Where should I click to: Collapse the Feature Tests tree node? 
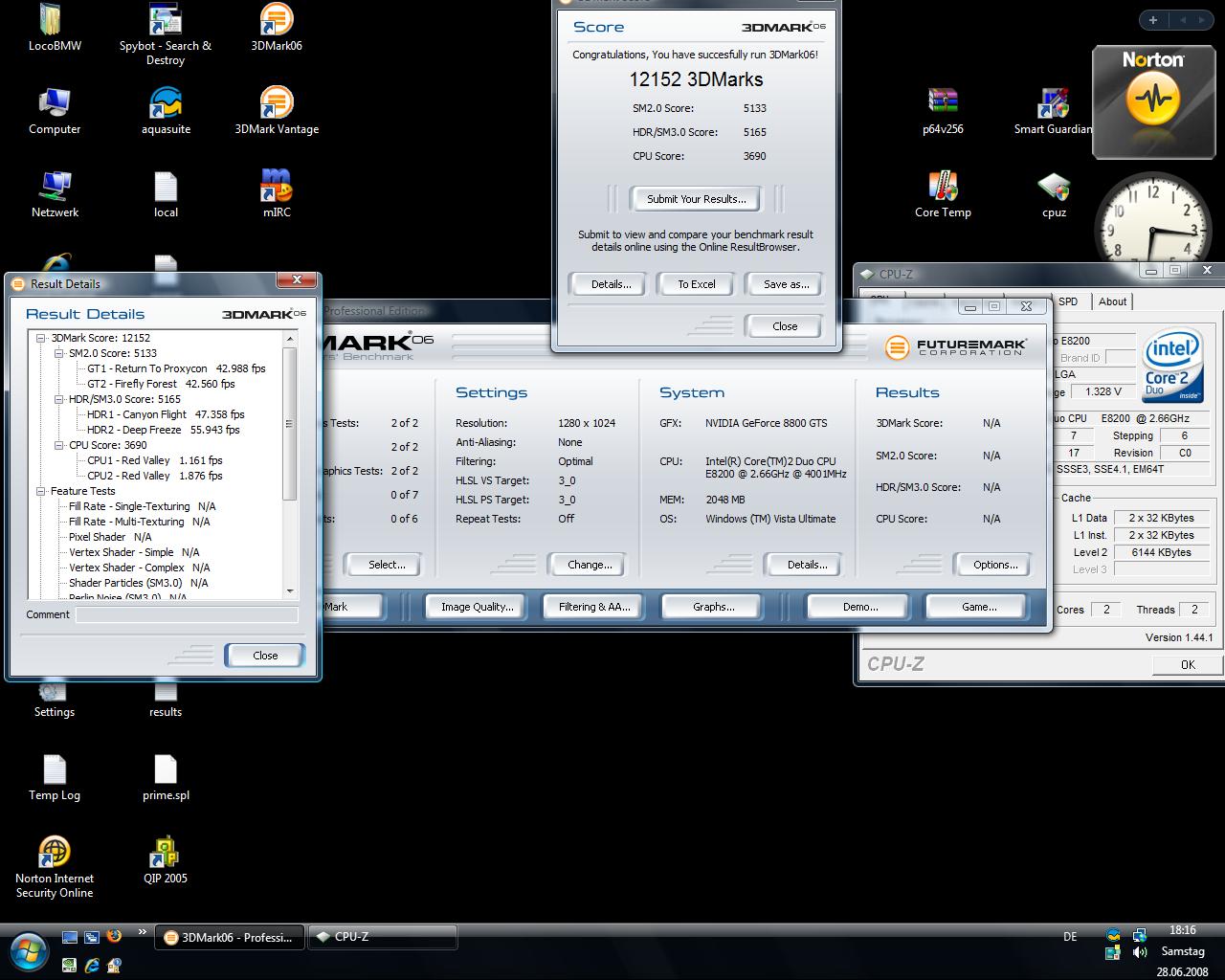point(41,491)
